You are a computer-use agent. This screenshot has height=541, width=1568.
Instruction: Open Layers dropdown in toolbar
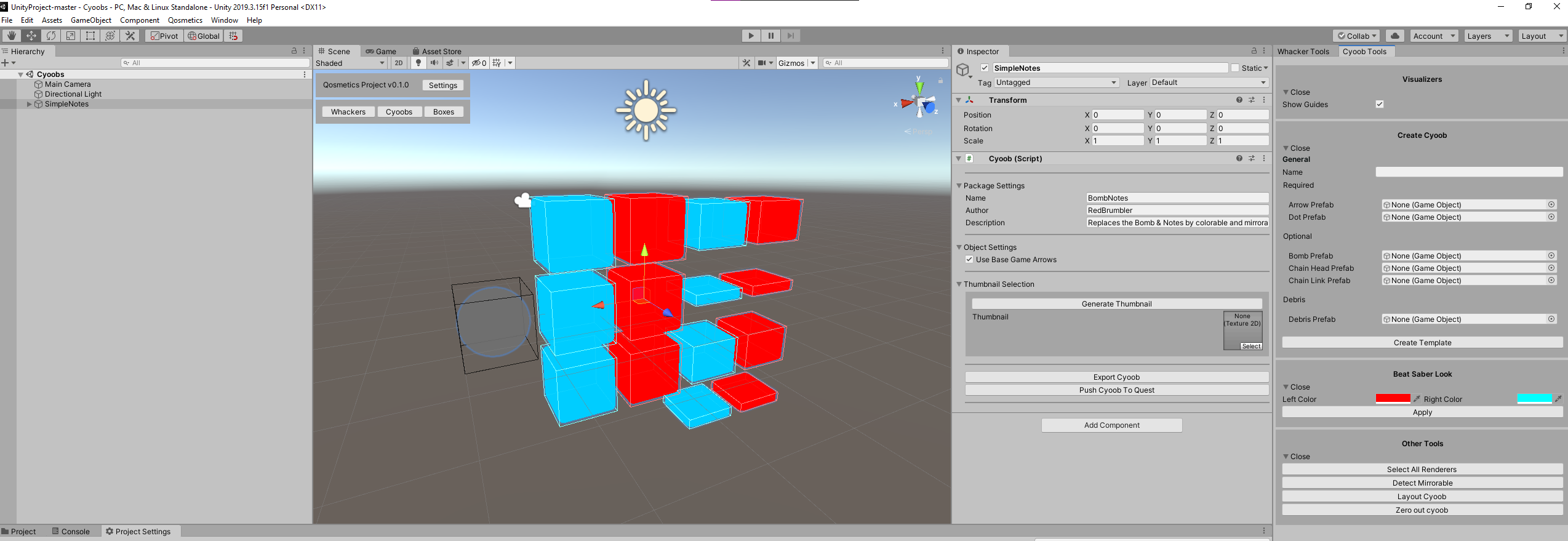pyautogui.click(x=1488, y=36)
